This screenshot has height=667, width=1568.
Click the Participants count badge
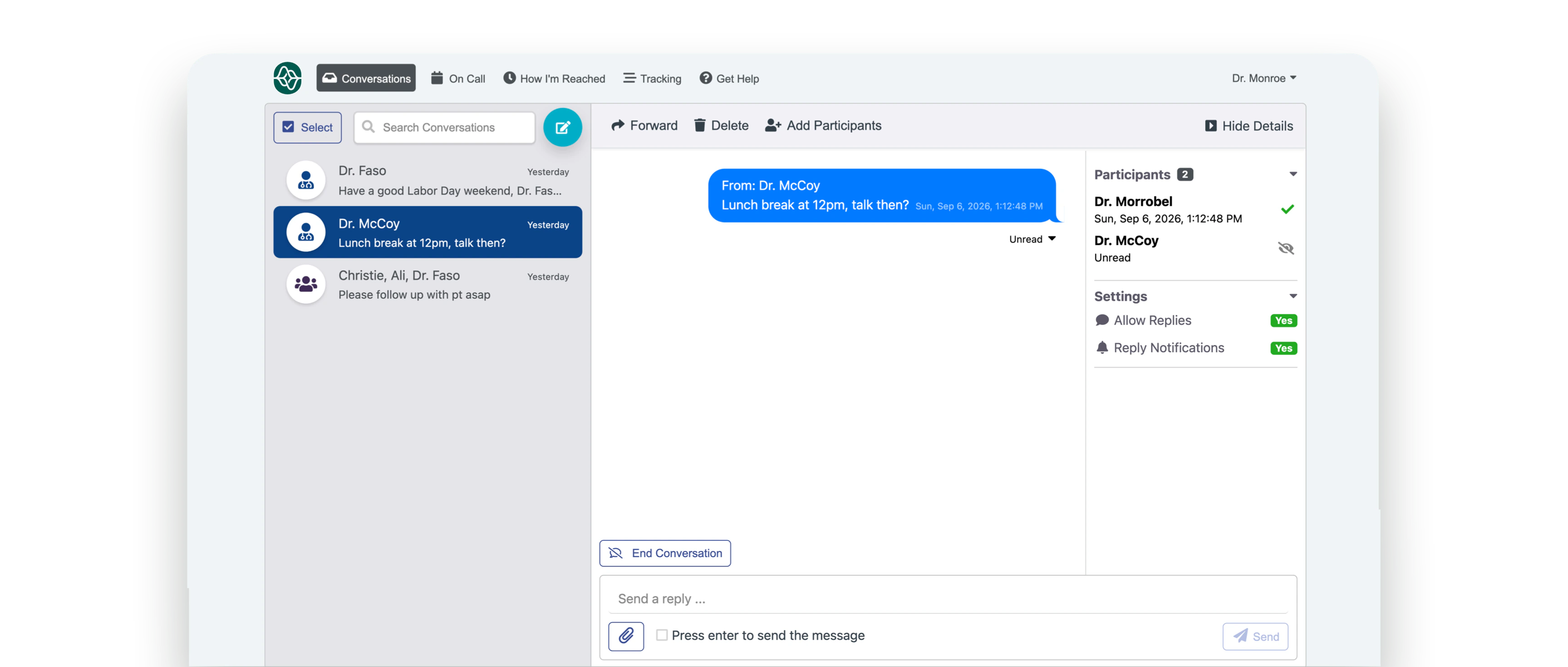tap(1185, 175)
